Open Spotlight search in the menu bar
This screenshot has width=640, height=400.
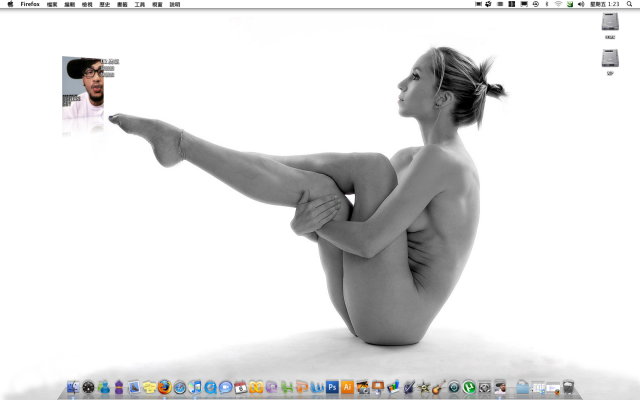pos(630,4)
